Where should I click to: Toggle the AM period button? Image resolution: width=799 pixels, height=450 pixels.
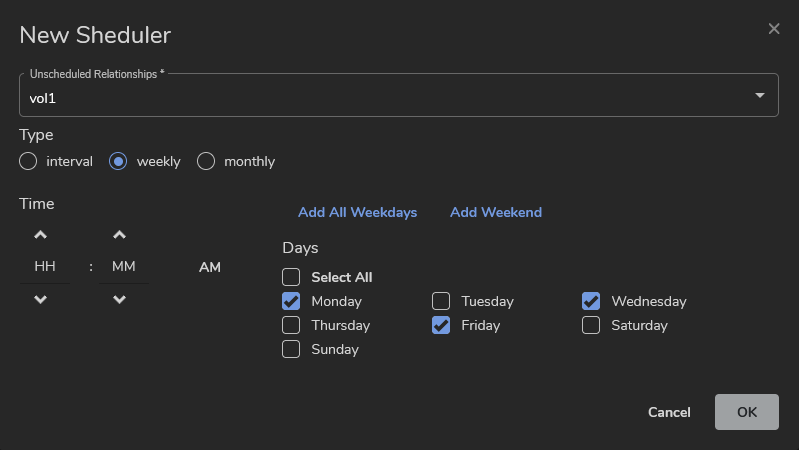(210, 267)
